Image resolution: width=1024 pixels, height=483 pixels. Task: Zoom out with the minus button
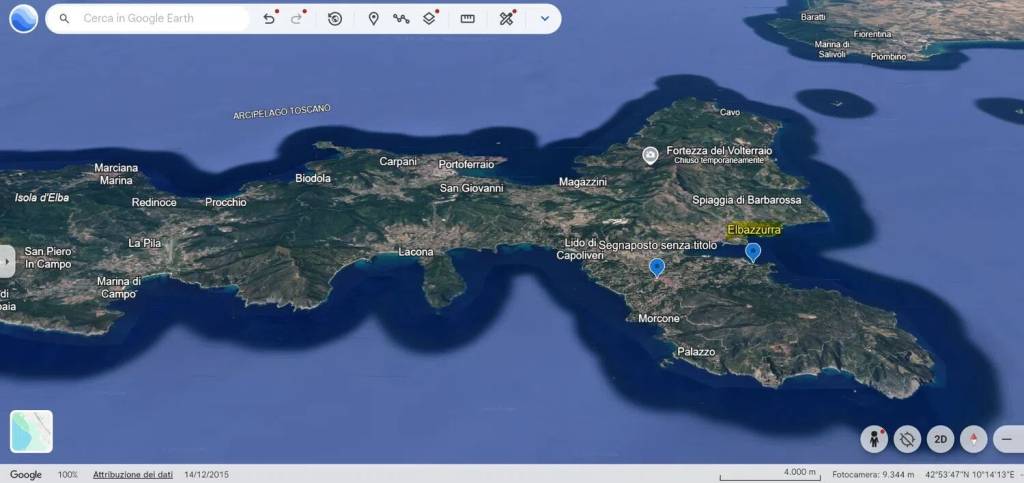1007,439
